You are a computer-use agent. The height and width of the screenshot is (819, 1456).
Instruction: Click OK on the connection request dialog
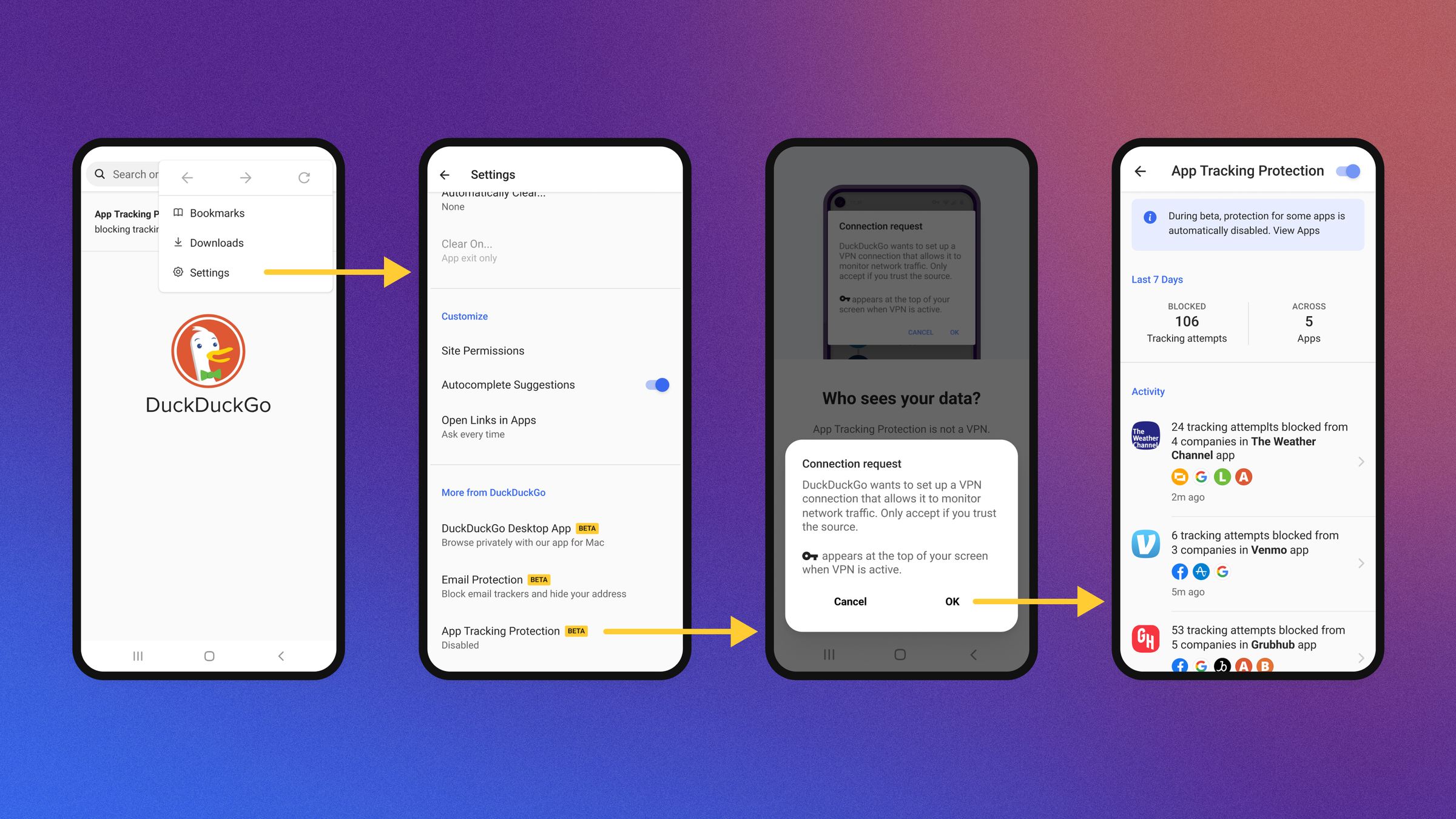tap(952, 601)
